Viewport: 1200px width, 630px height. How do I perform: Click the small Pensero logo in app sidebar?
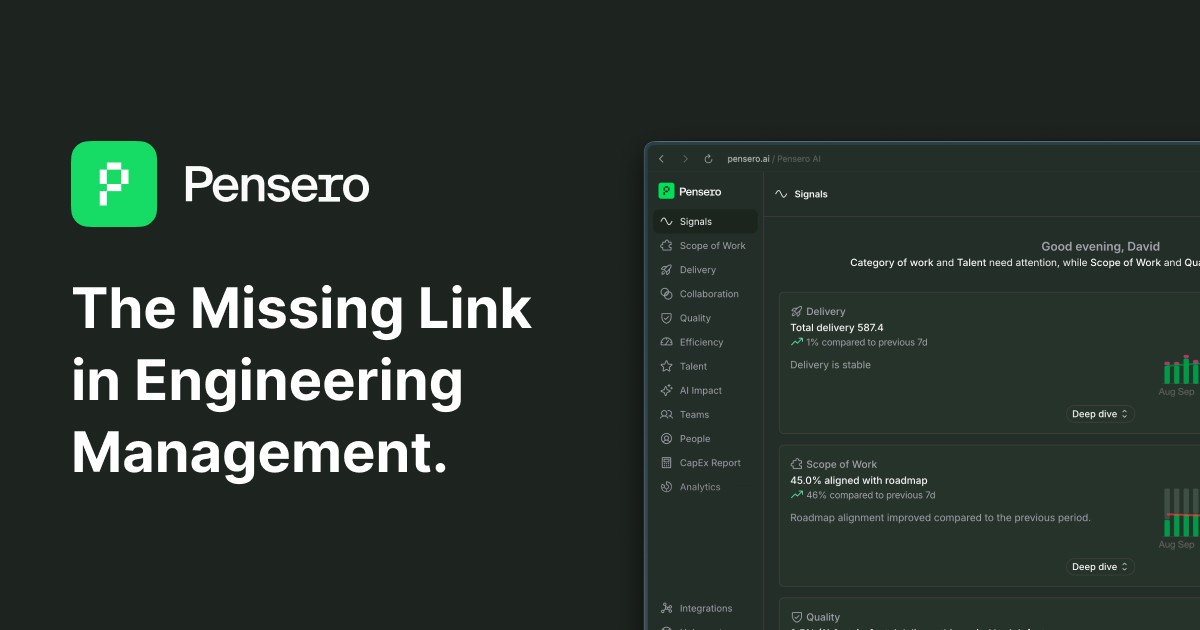(666, 191)
